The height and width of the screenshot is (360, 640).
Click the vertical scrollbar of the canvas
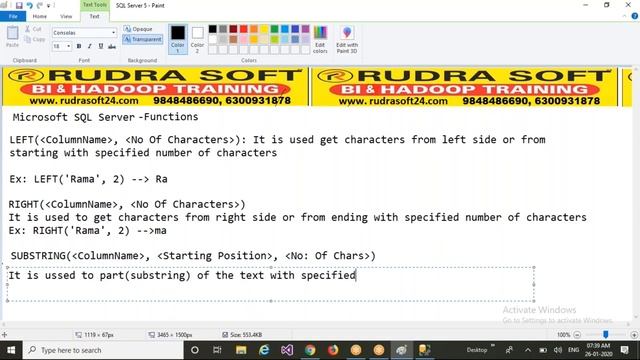(636, 193)
